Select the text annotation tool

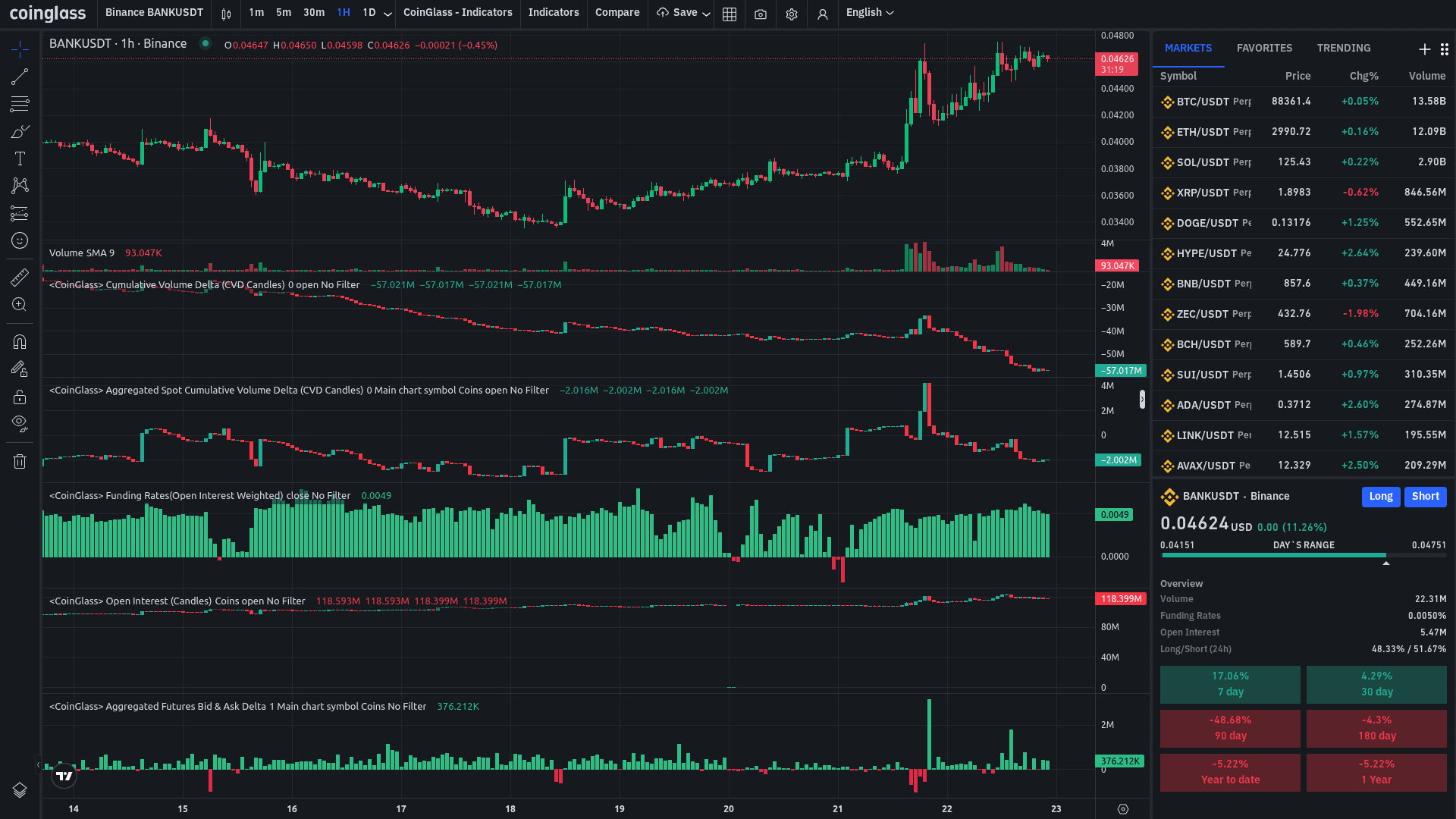[20, 158]
